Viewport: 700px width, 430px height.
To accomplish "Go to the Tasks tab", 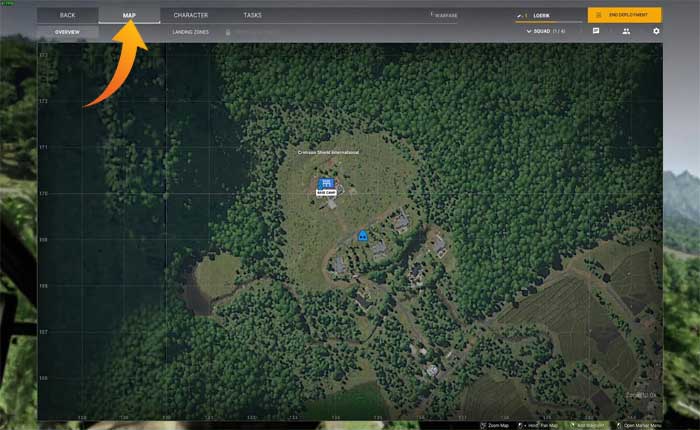I will 252,15.
